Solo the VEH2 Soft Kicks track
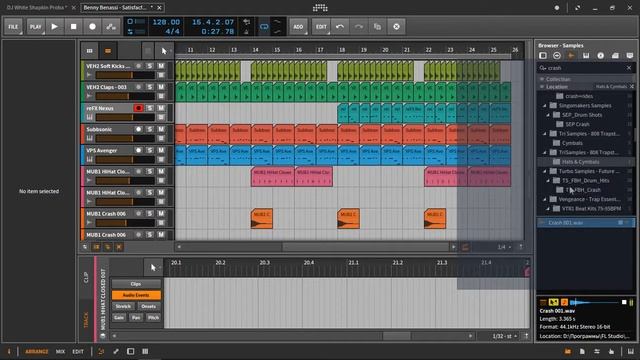 [150, 66]
